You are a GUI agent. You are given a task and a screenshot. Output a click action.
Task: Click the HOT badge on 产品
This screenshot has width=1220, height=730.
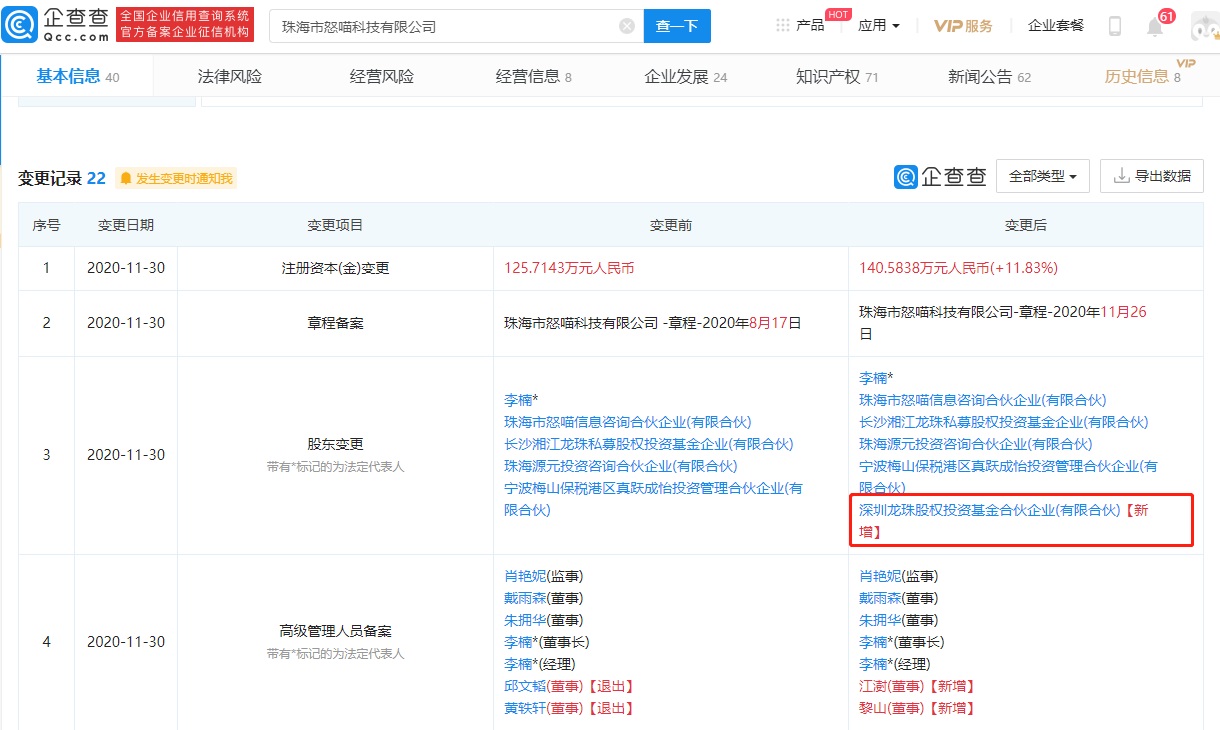point(838,14)
